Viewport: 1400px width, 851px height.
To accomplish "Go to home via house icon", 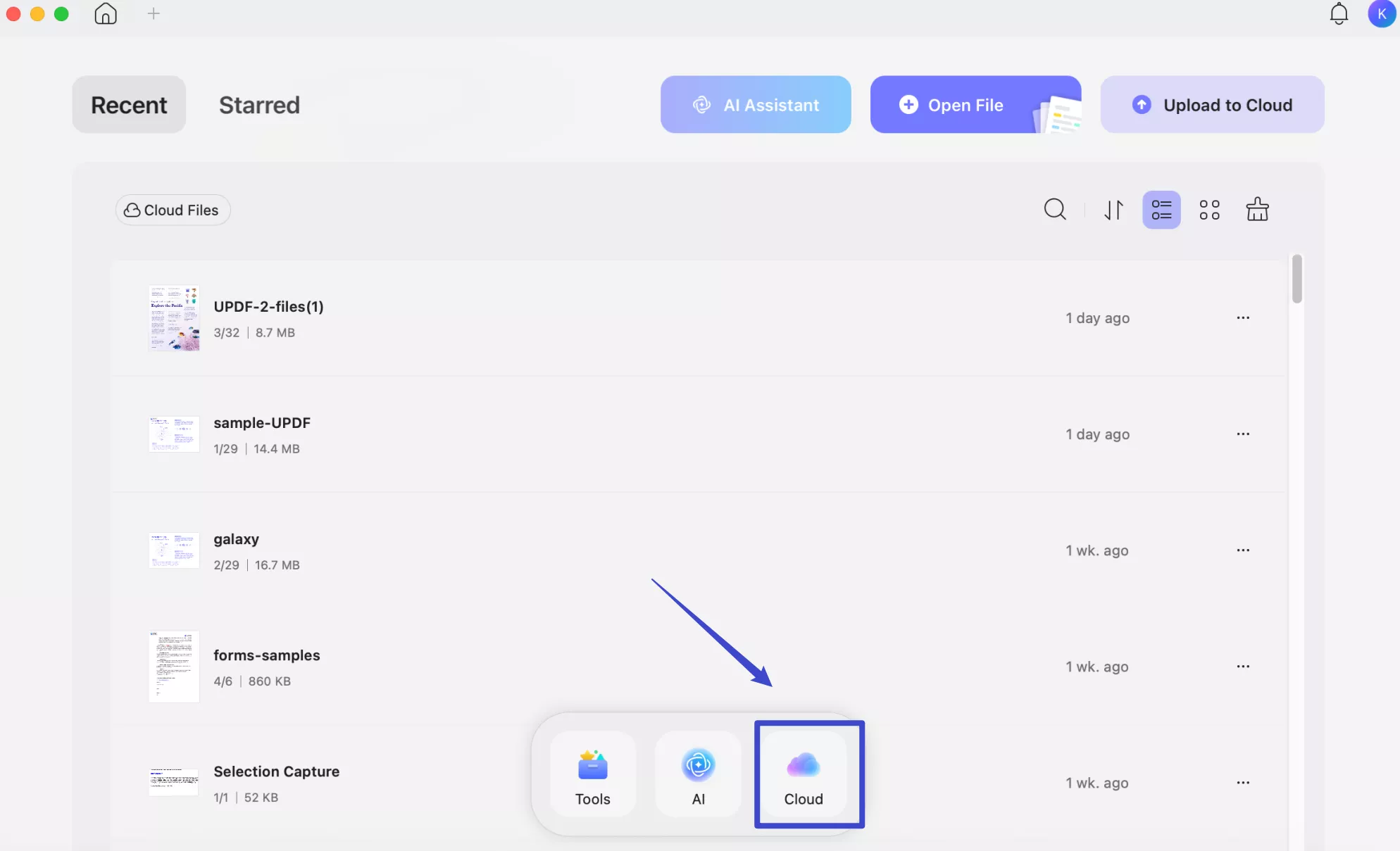I will tap(106, 13).
